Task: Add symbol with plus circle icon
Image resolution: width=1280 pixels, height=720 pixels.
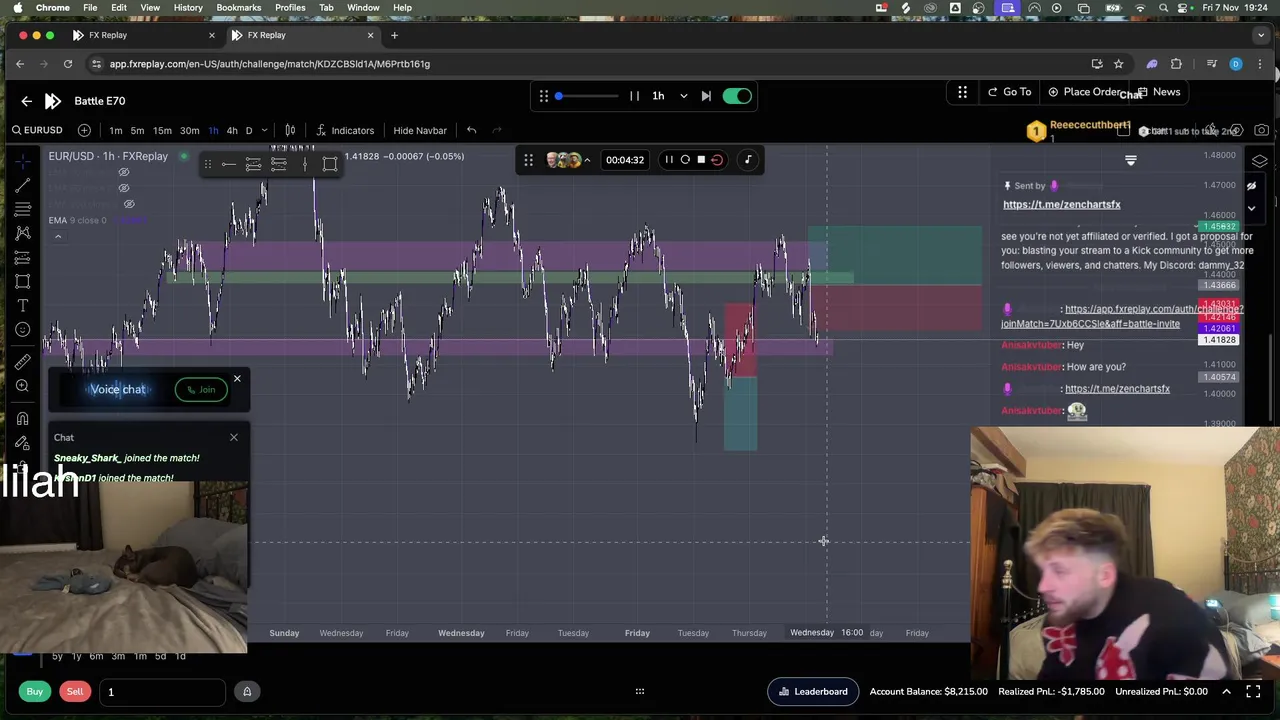Action: (x=84, y=130)
